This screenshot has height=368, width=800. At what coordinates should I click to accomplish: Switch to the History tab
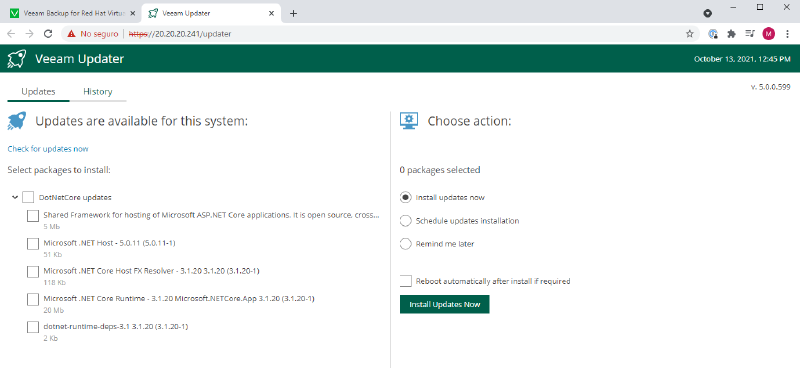pyautogui.click(x=97, y=92)
